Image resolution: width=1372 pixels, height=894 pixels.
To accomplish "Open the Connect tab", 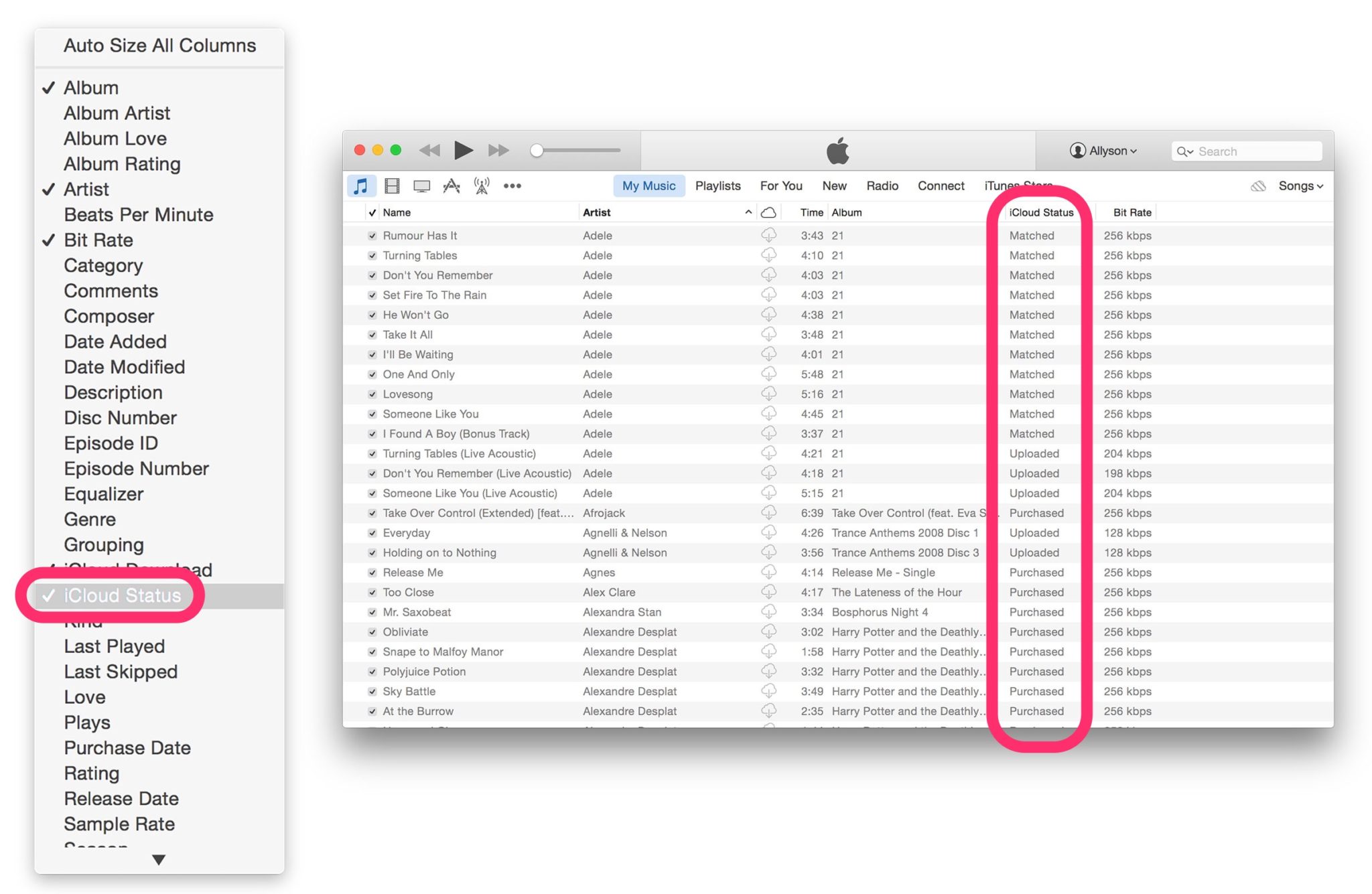I will (941, 185).
